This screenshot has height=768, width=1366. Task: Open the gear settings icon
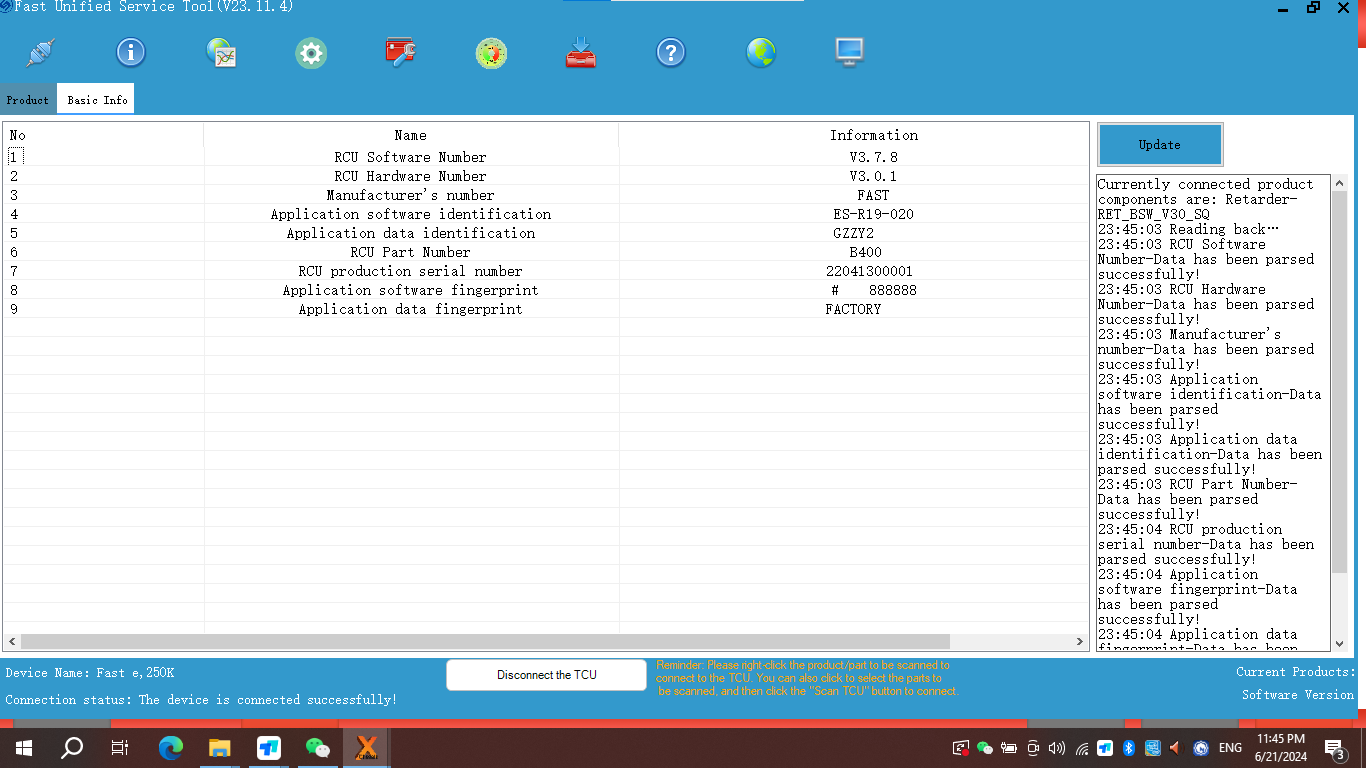[311, 53]
